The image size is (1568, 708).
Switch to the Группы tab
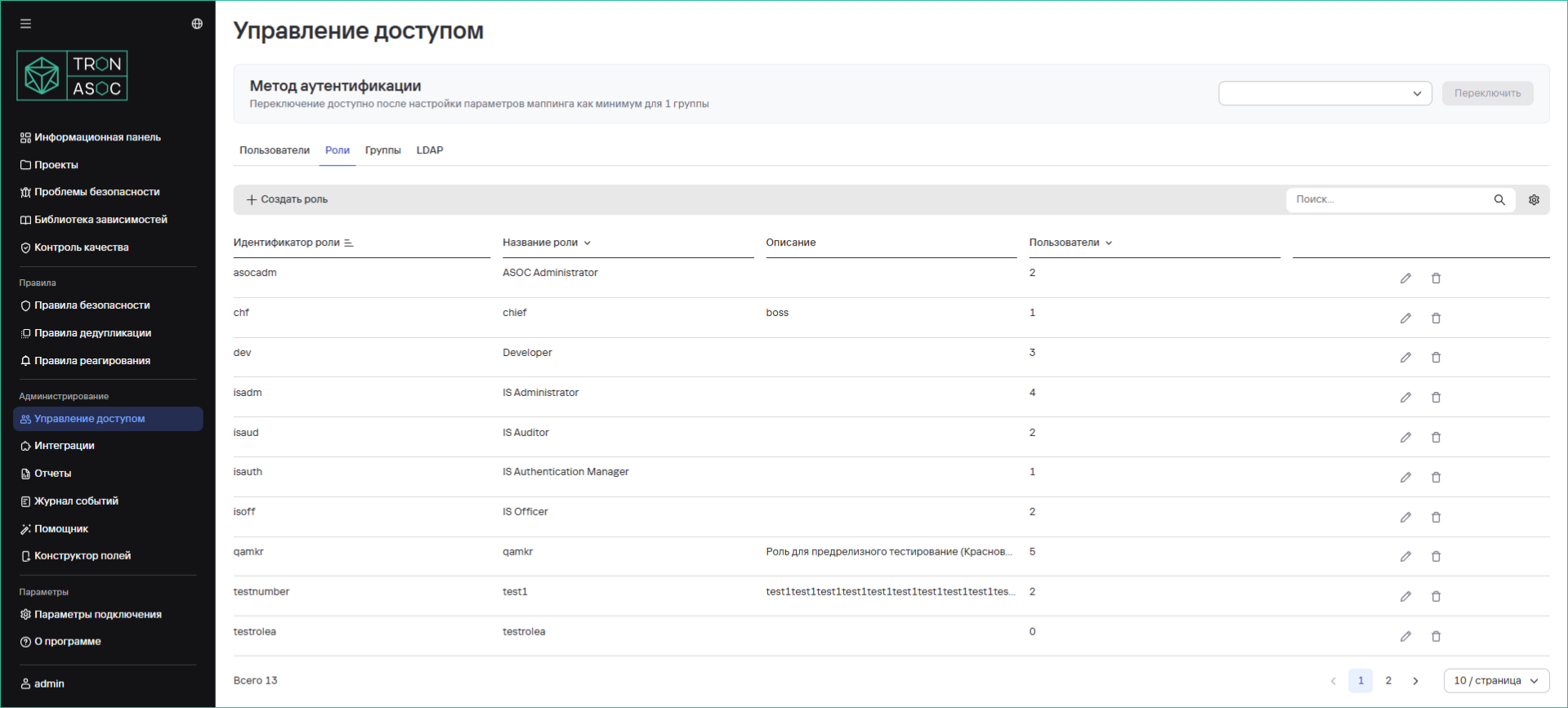[x=382, y=150]
